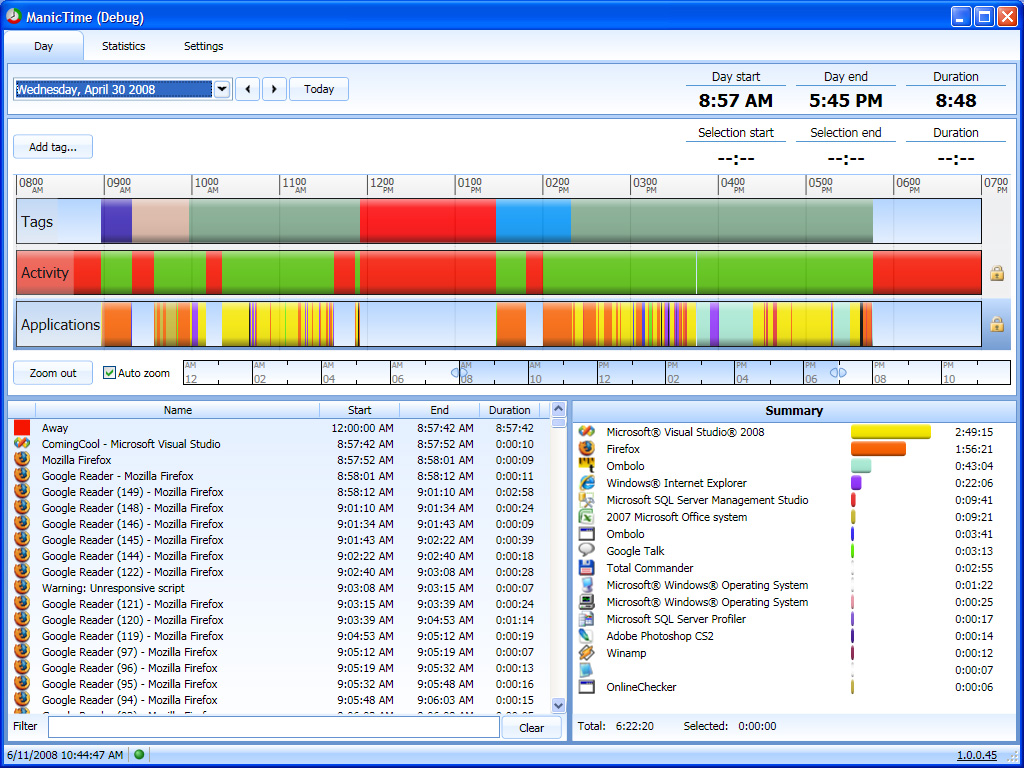This screenshot has width=1024, height=768.
Task: Switch to the Statistics tab
Action: click(x=123, y=46)
